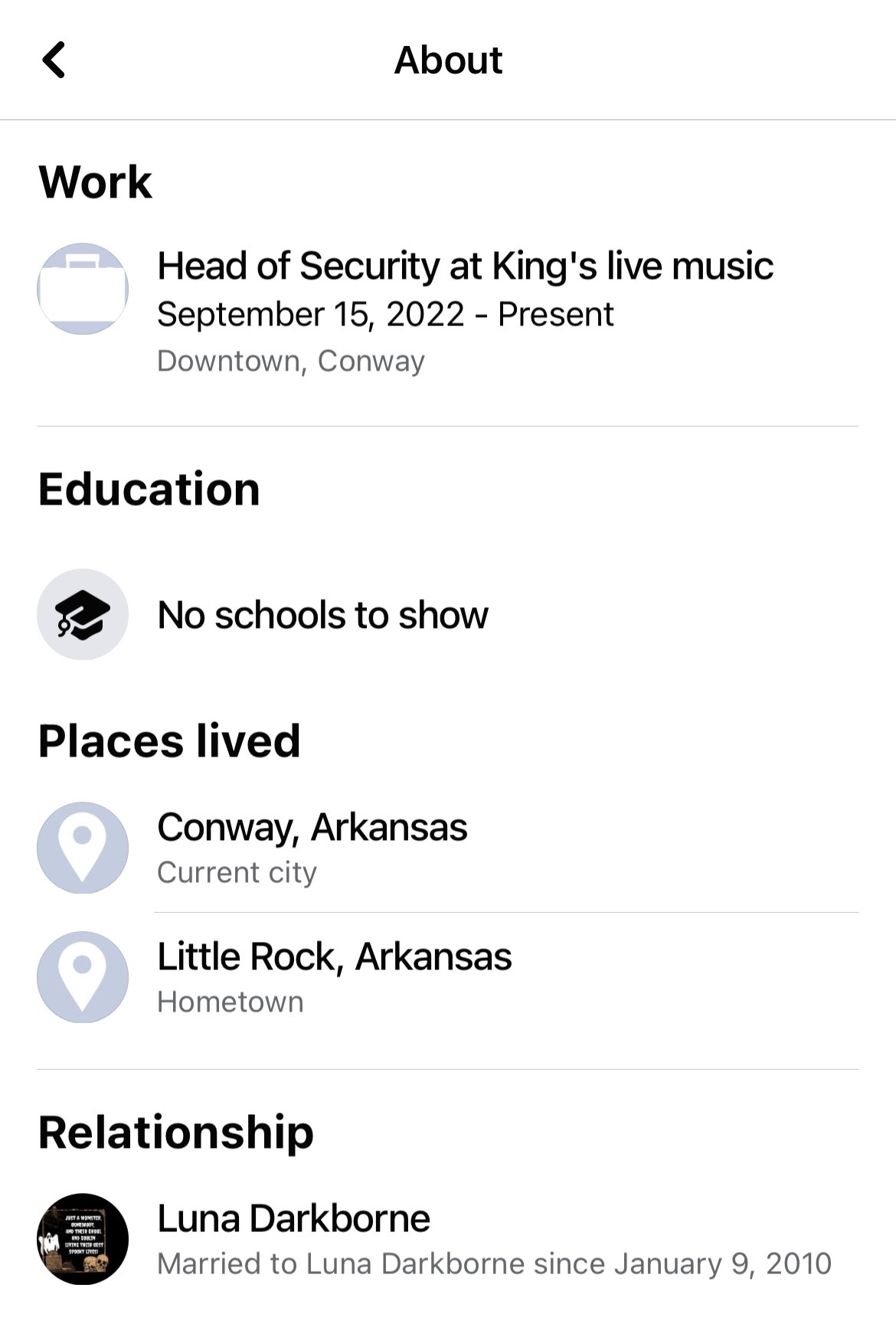Tap the Downtown, Conway location text
This screenshot has height=1327, width=896.
[x=291, y=361]
